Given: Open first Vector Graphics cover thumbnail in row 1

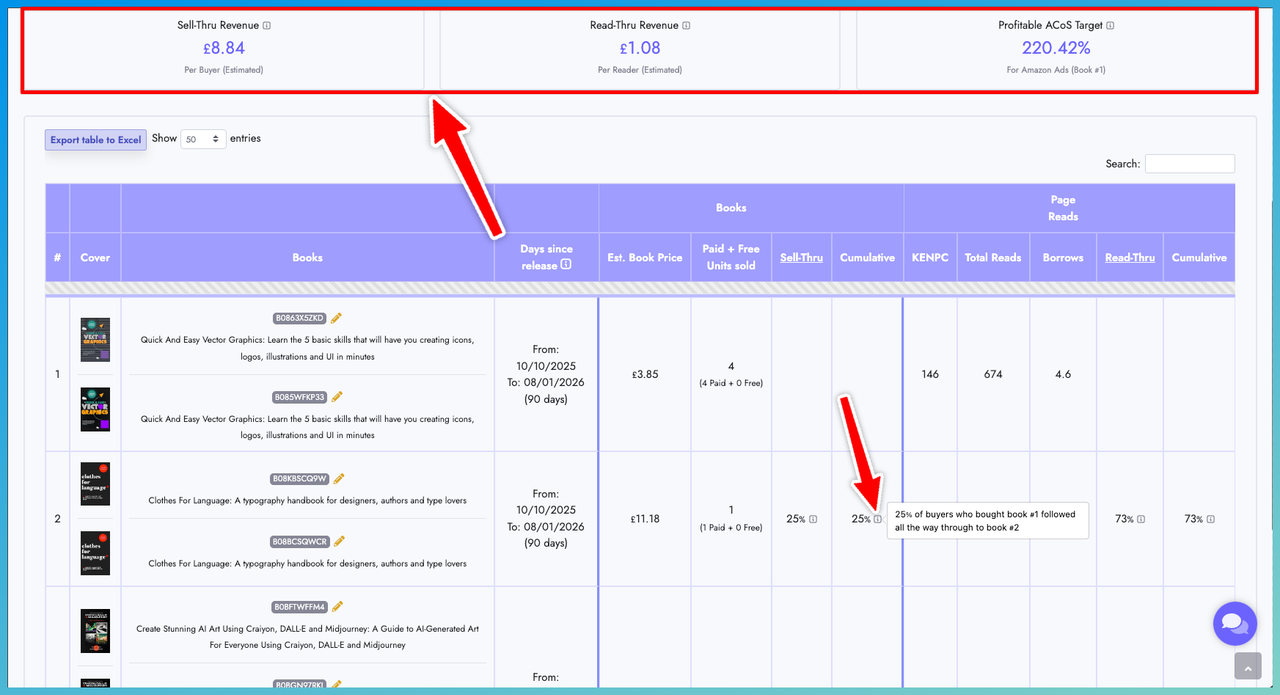Looking at the screenshot, I should [x=95, y=339].
